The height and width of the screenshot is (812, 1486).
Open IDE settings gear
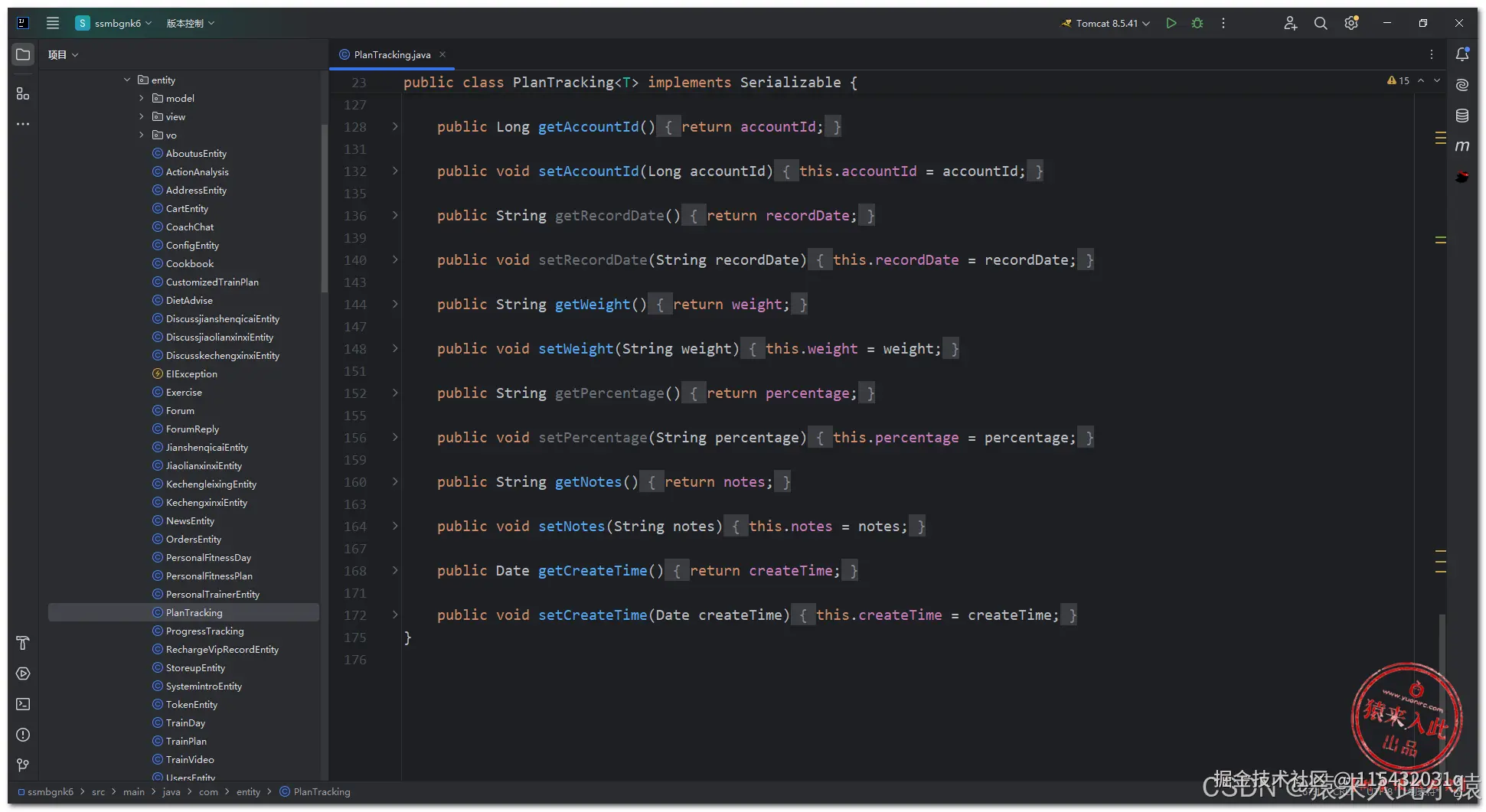click(1351, 23)
